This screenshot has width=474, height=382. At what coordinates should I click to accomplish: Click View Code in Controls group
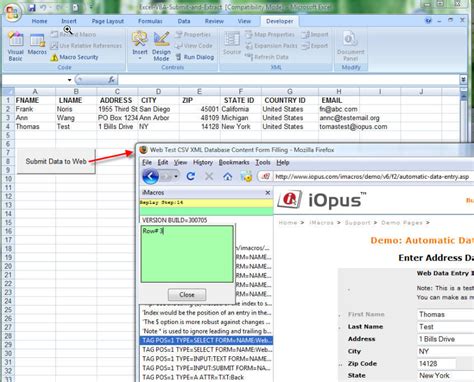pyautogui.click(x=194, y=46)
